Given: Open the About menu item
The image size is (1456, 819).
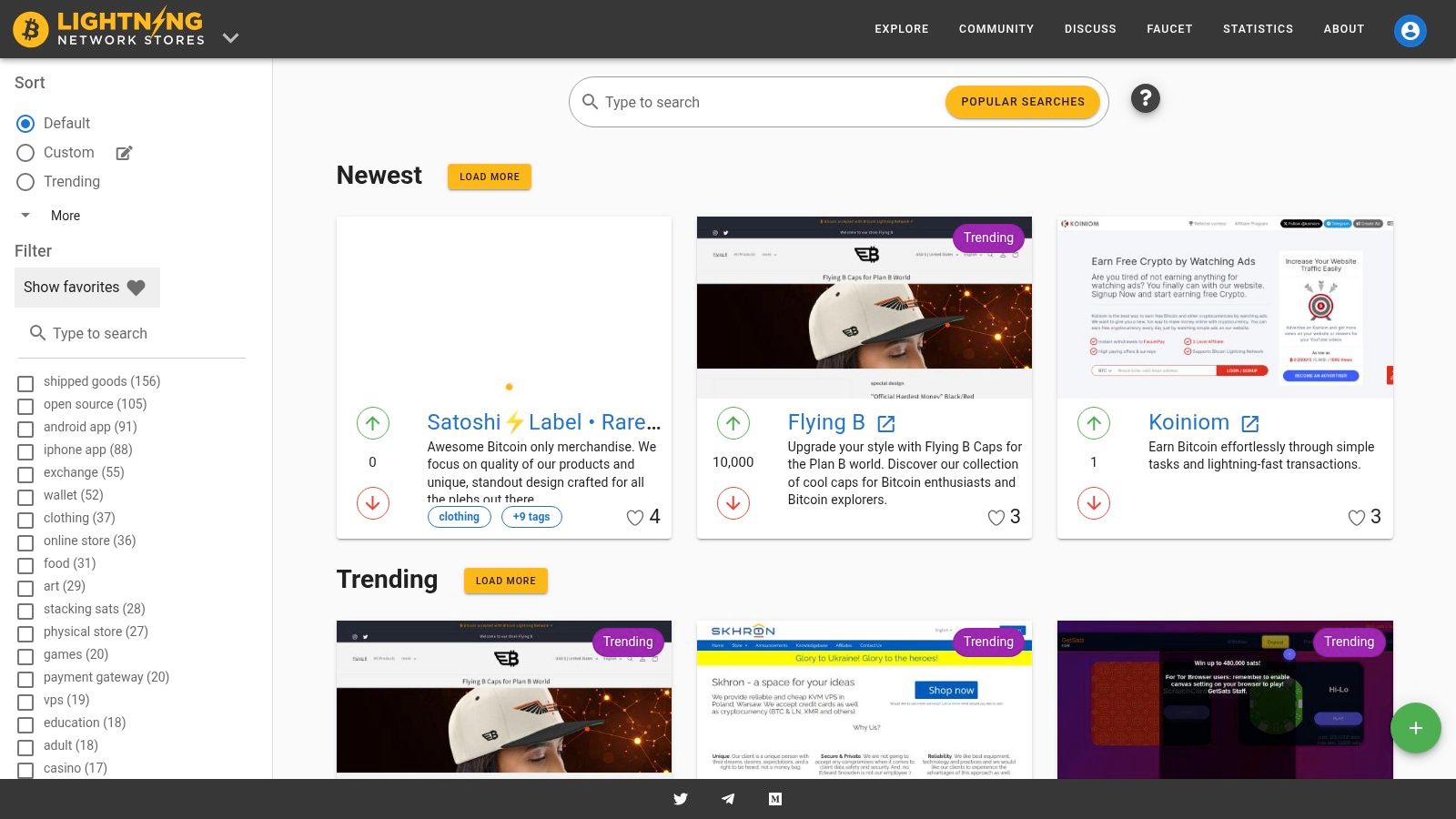Looking at the screenshot, I should point(1344,29).
